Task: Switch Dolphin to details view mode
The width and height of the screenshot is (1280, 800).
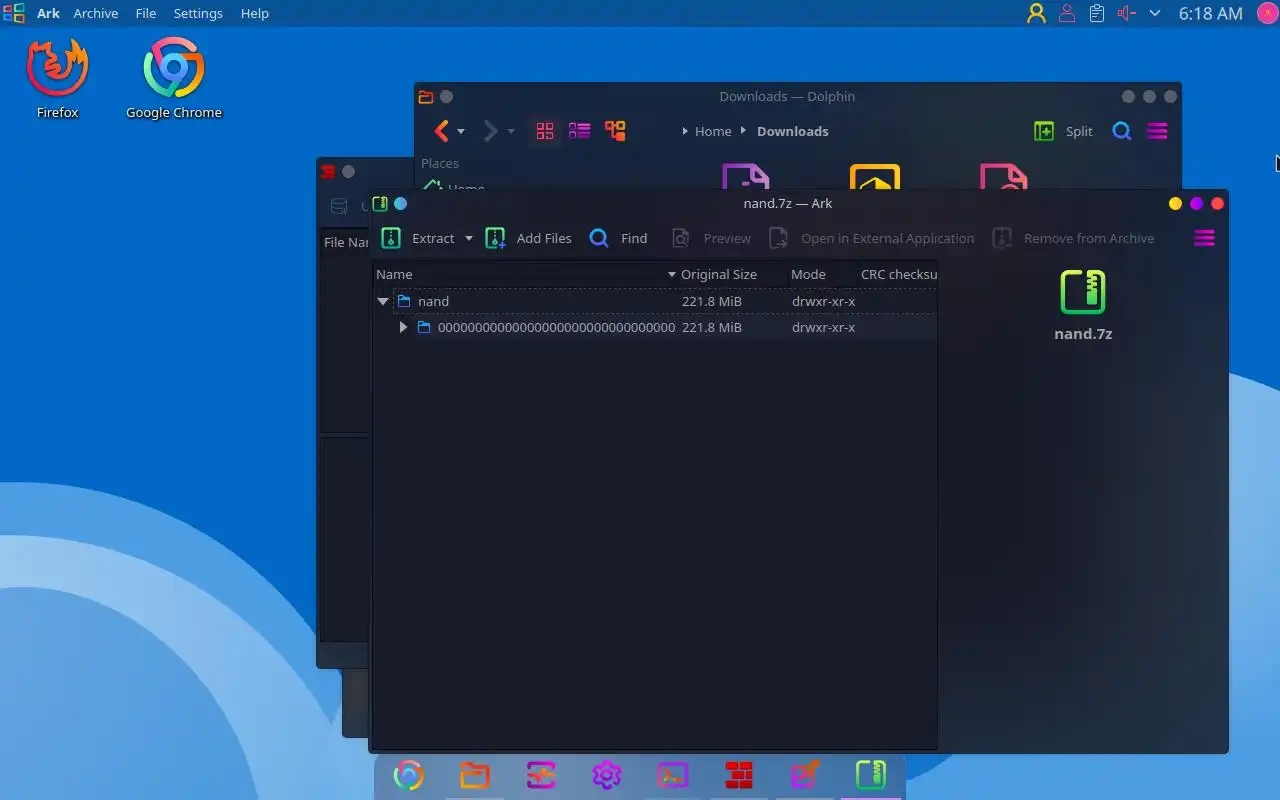Action: [580, 131]
